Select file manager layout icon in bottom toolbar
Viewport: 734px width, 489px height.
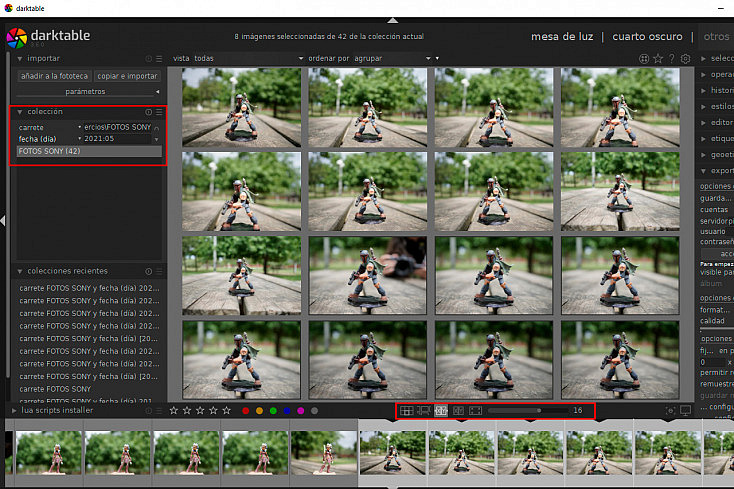pos(406,411)
